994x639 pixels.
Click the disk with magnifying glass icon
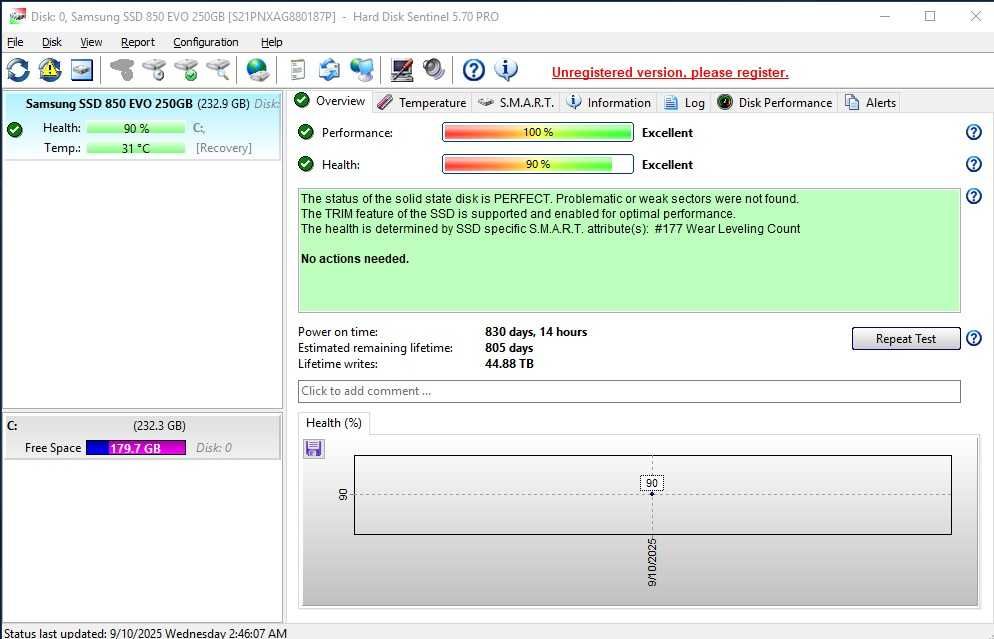(x=218, y=70)
